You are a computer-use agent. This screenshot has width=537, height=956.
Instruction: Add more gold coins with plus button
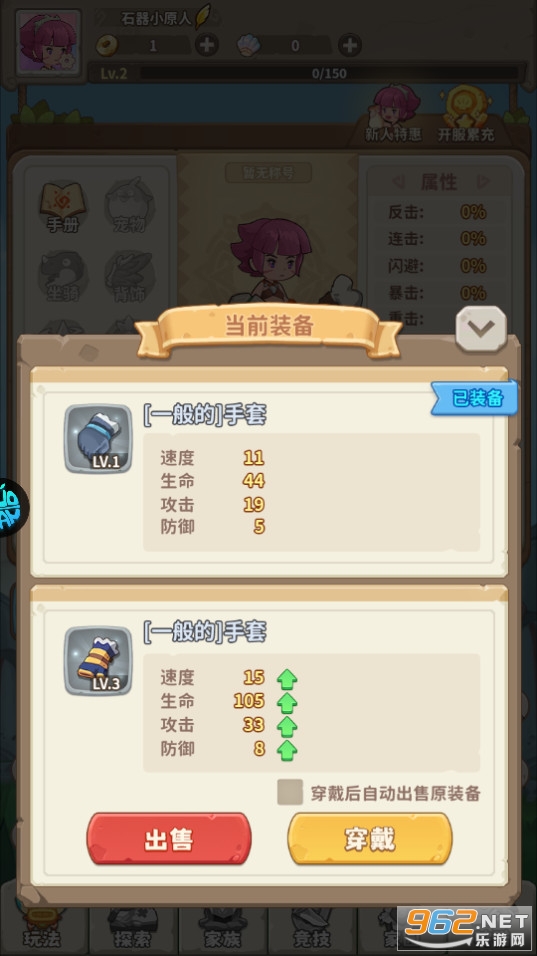point(207,45)
